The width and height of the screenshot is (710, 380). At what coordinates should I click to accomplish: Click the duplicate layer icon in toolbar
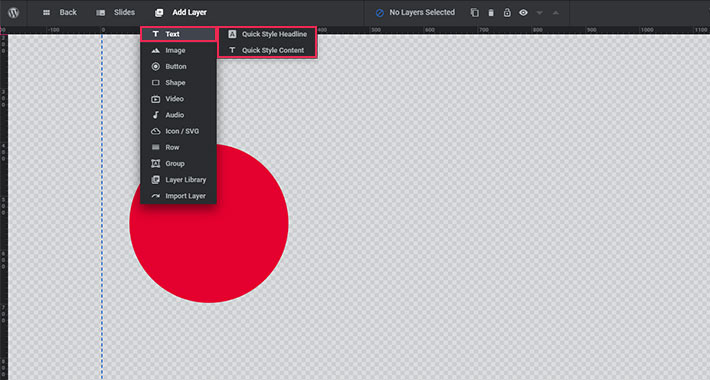tap(475, 13)
